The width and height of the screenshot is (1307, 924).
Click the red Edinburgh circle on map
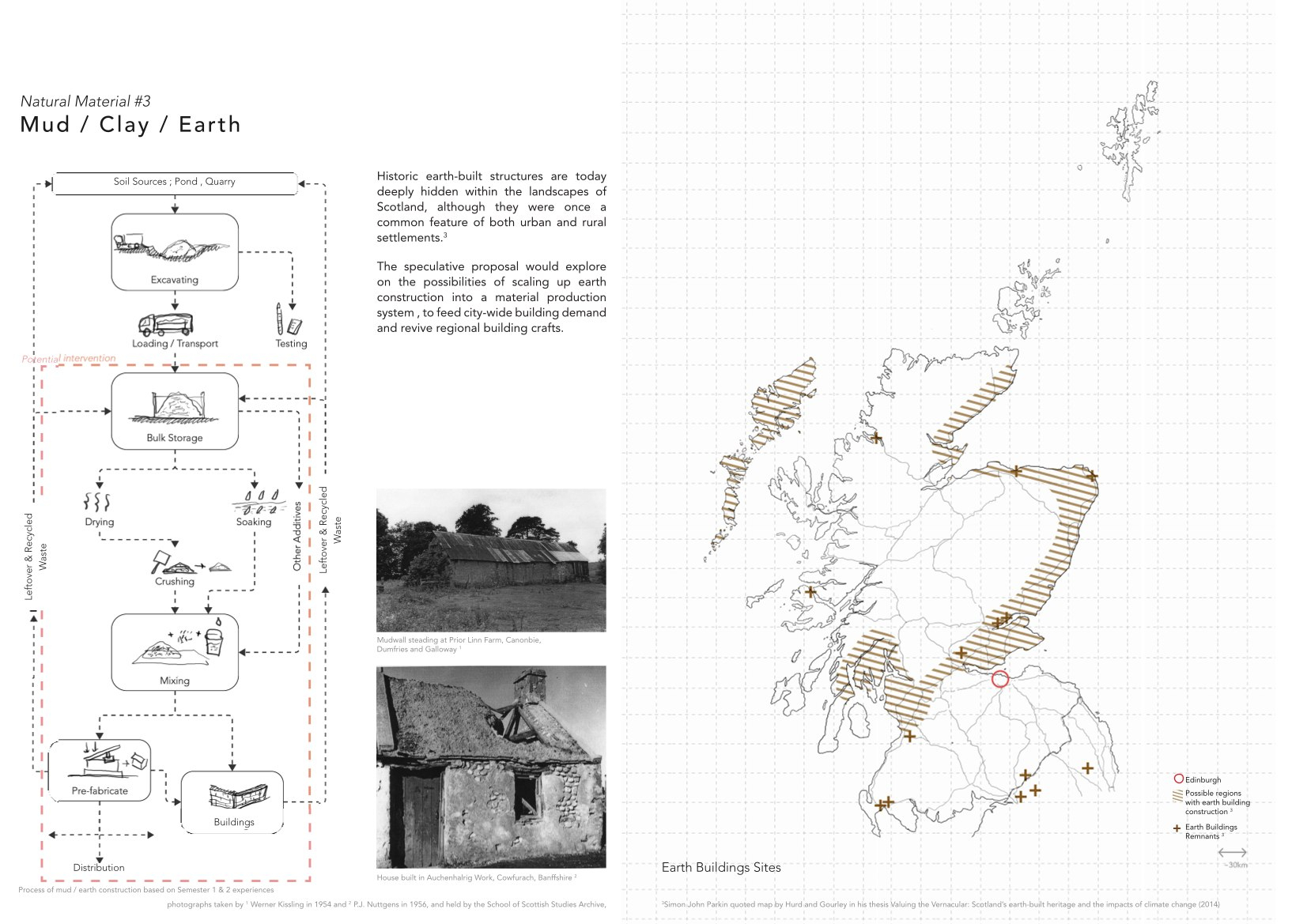coord(1000,679)
